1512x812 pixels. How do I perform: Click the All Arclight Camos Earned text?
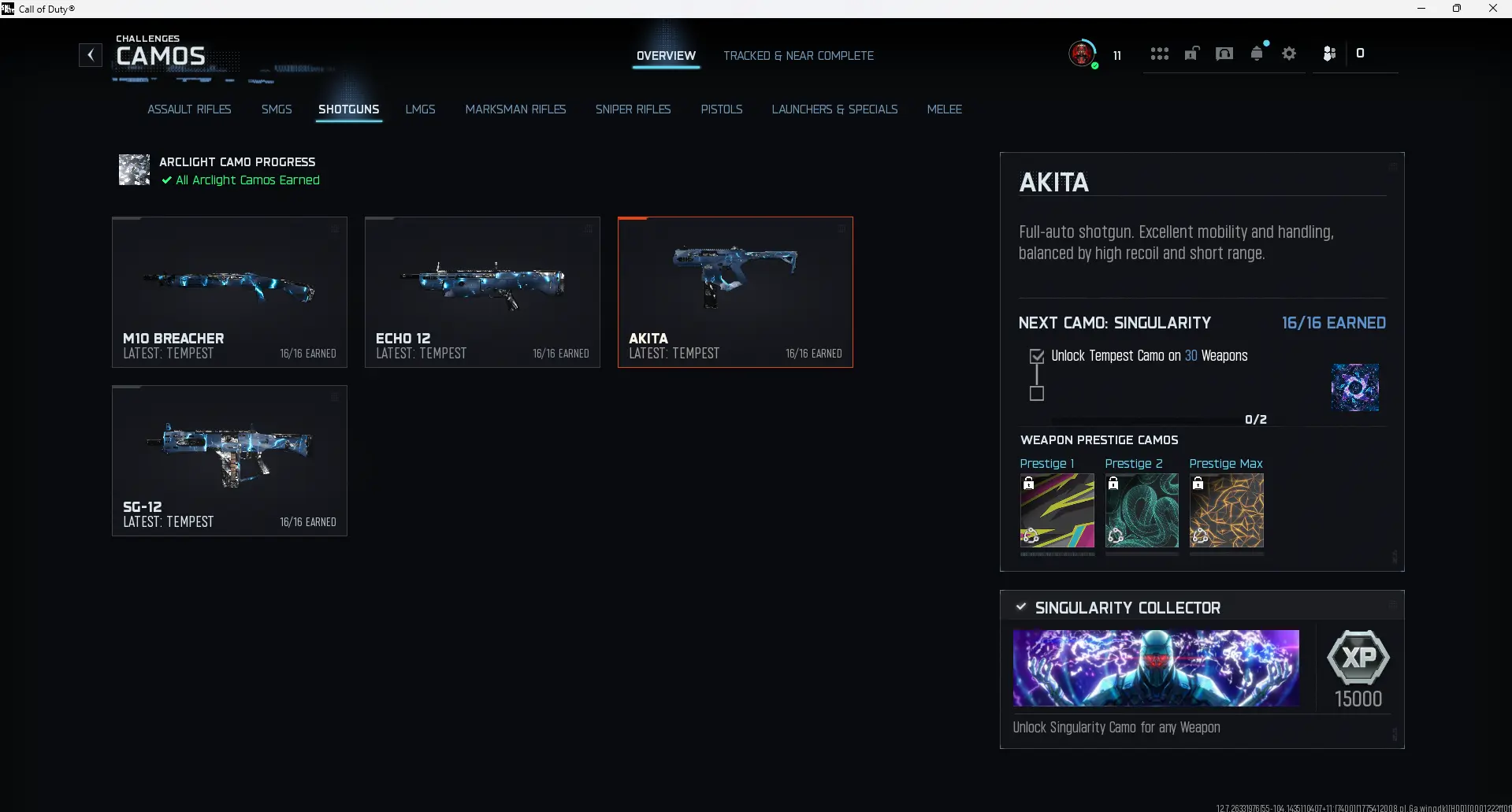247,180
